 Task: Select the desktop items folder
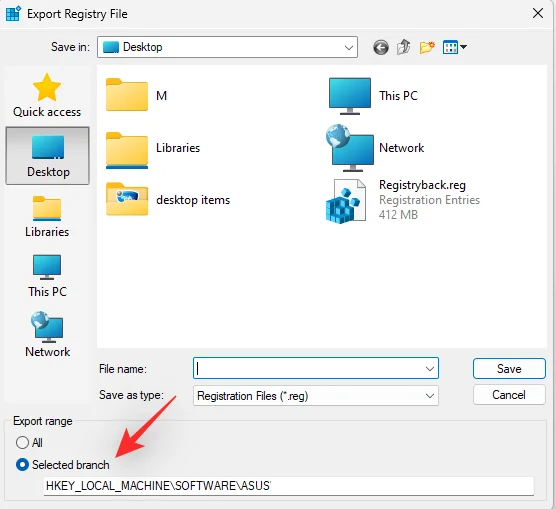tap(168, 199)
